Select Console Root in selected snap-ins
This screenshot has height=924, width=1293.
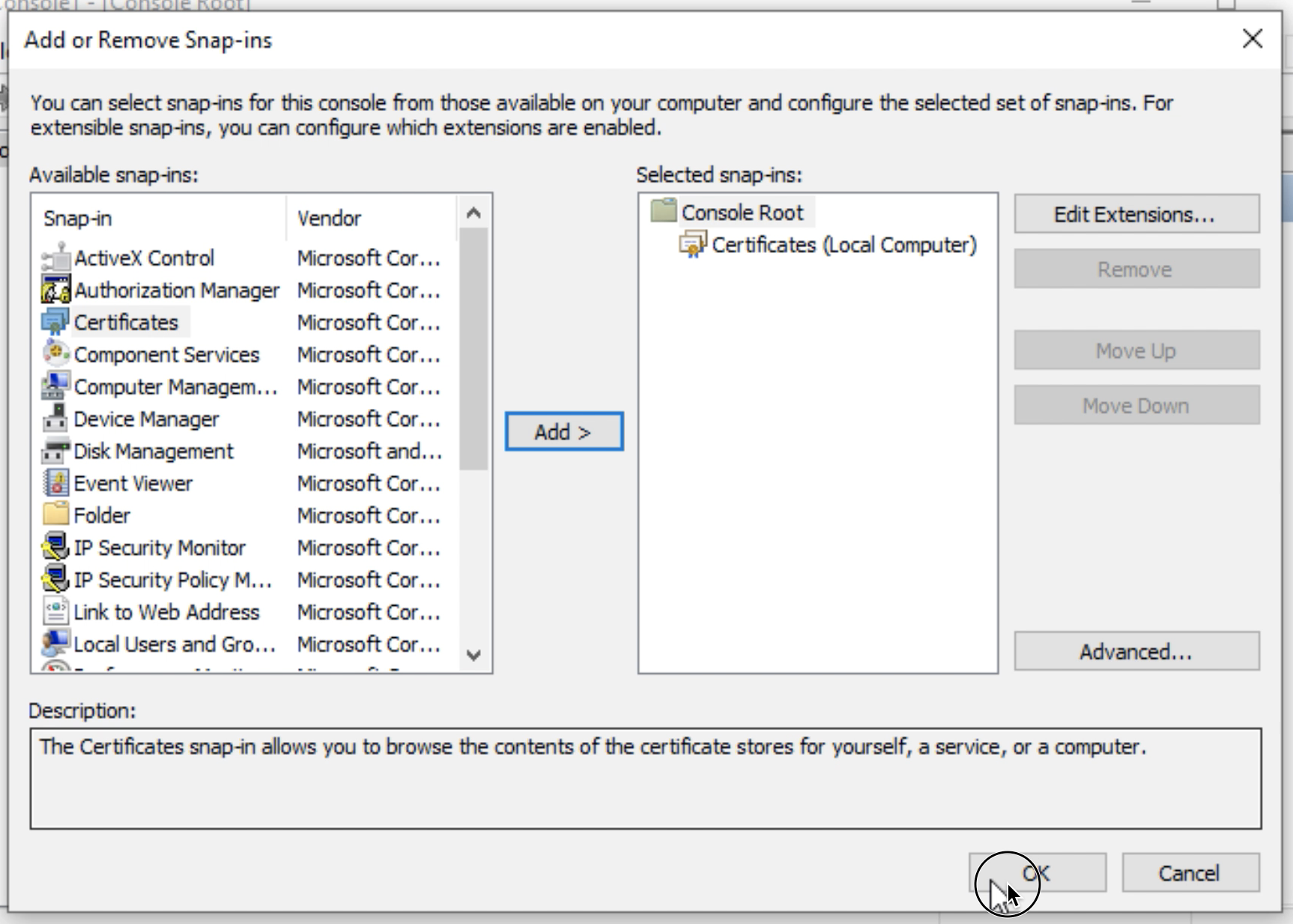pos(742,213)
